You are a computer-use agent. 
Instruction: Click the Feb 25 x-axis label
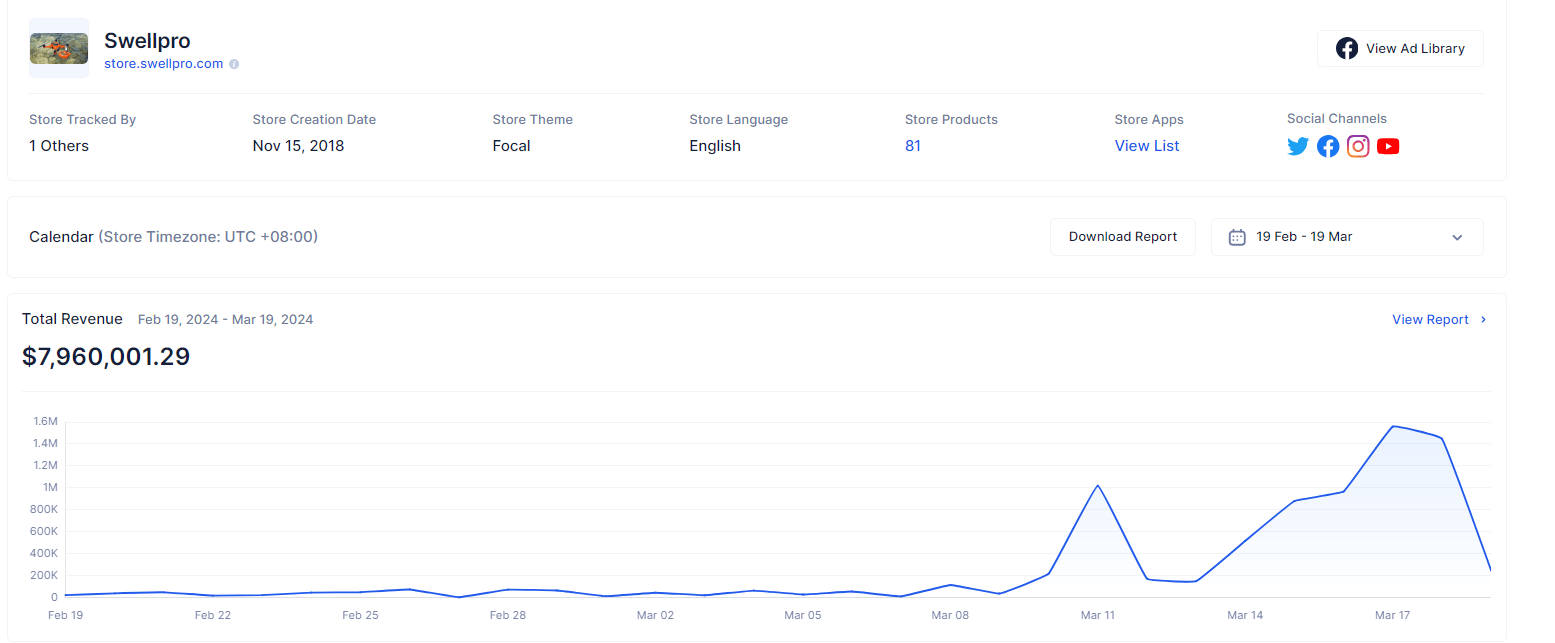(360, 615)
